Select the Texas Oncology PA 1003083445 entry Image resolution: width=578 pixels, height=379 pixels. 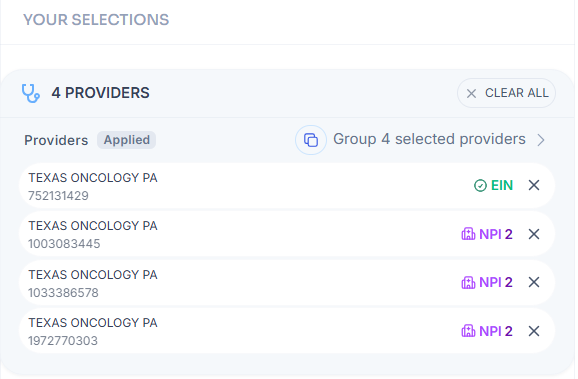click(287, 234)
